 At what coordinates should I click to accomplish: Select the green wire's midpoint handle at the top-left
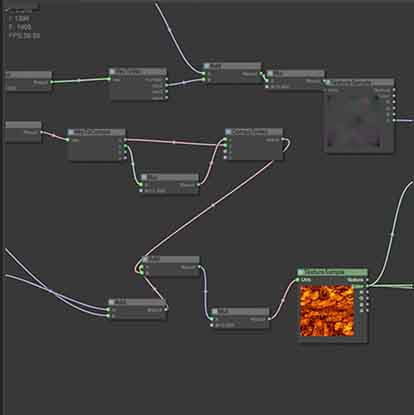(79, 80)
